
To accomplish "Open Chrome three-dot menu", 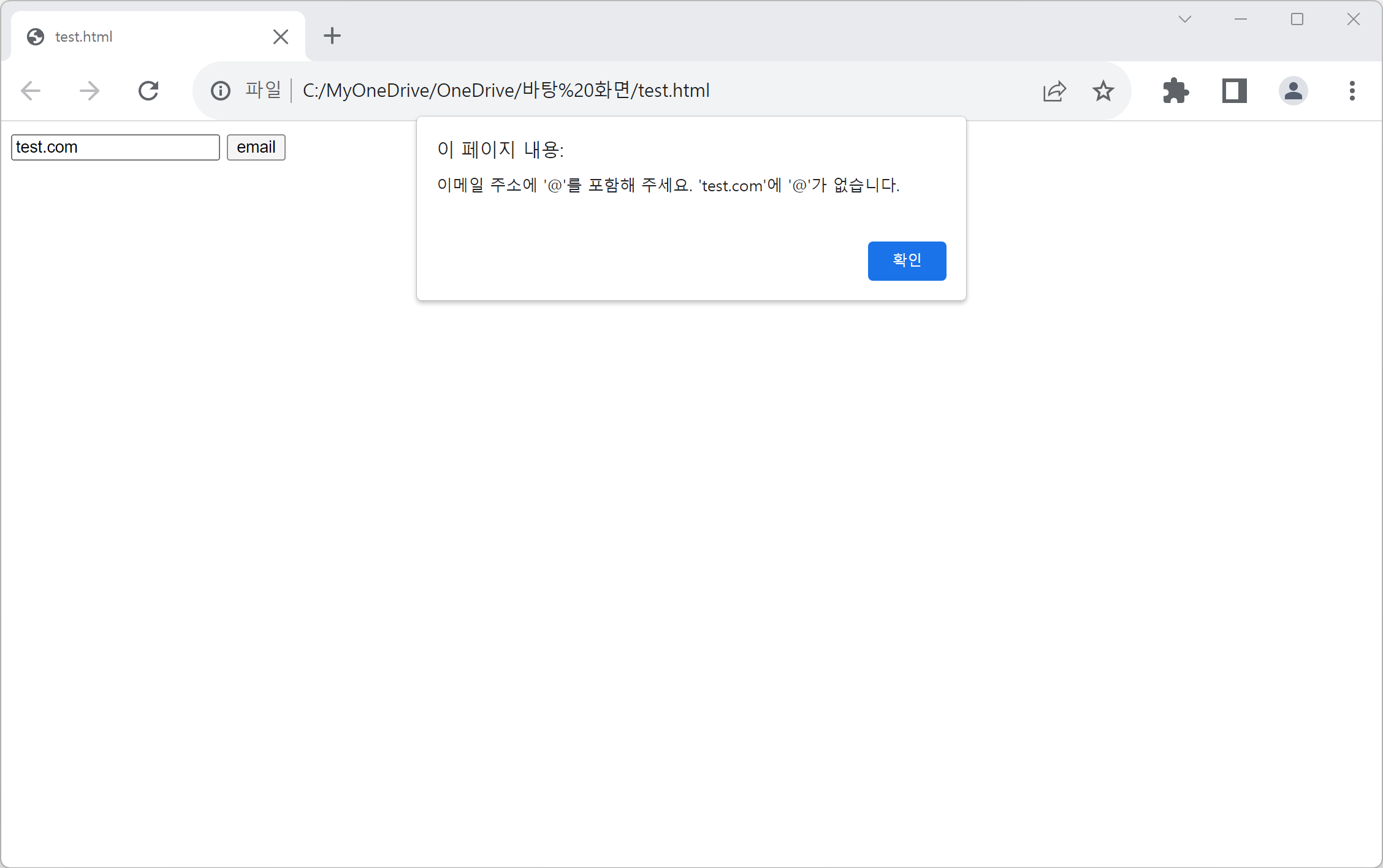I will tap(1352, 91).
